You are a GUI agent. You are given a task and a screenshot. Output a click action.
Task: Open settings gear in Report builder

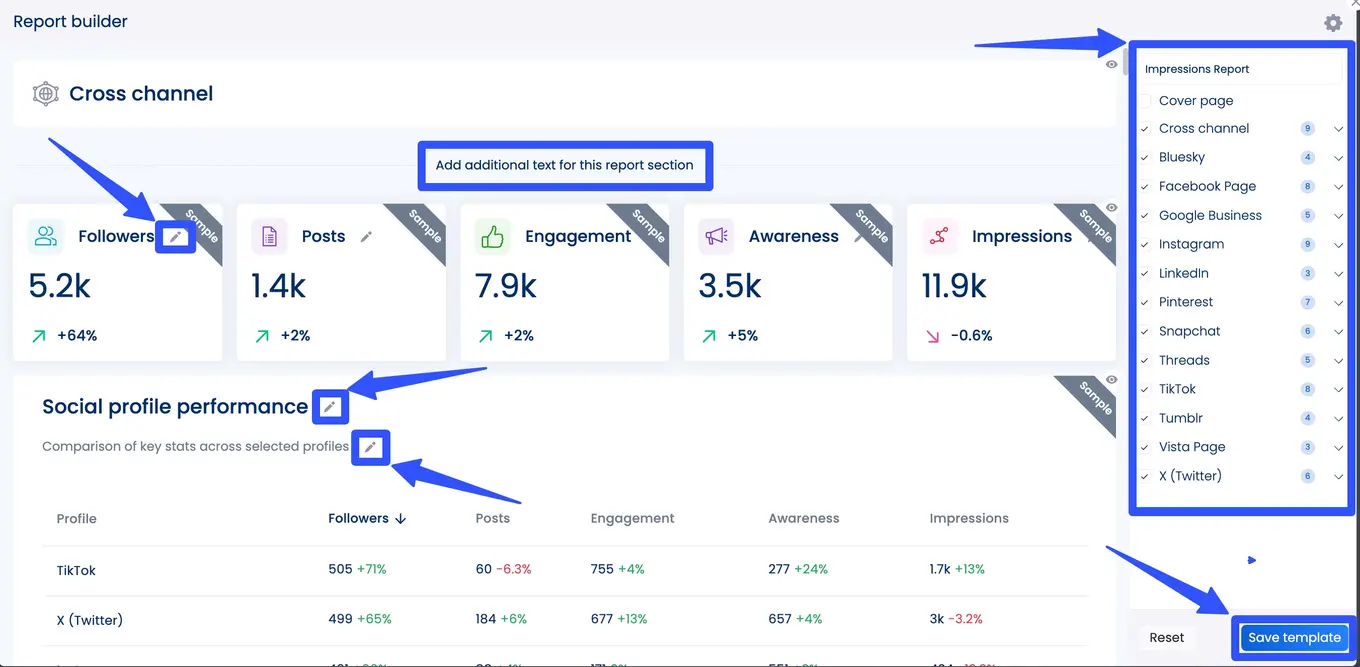(x=1332, y=23)
